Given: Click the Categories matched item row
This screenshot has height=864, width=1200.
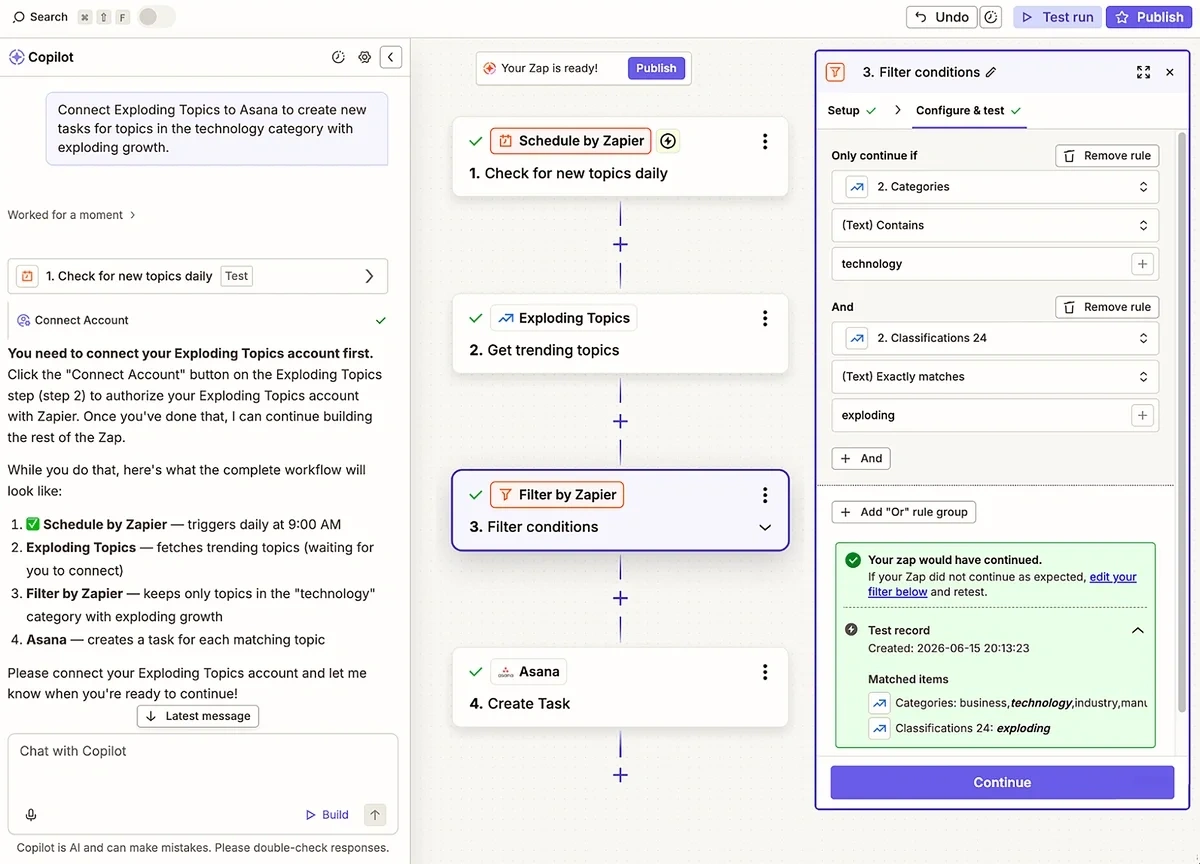Looking at the screenshot, I should [x=1007, y=703].
